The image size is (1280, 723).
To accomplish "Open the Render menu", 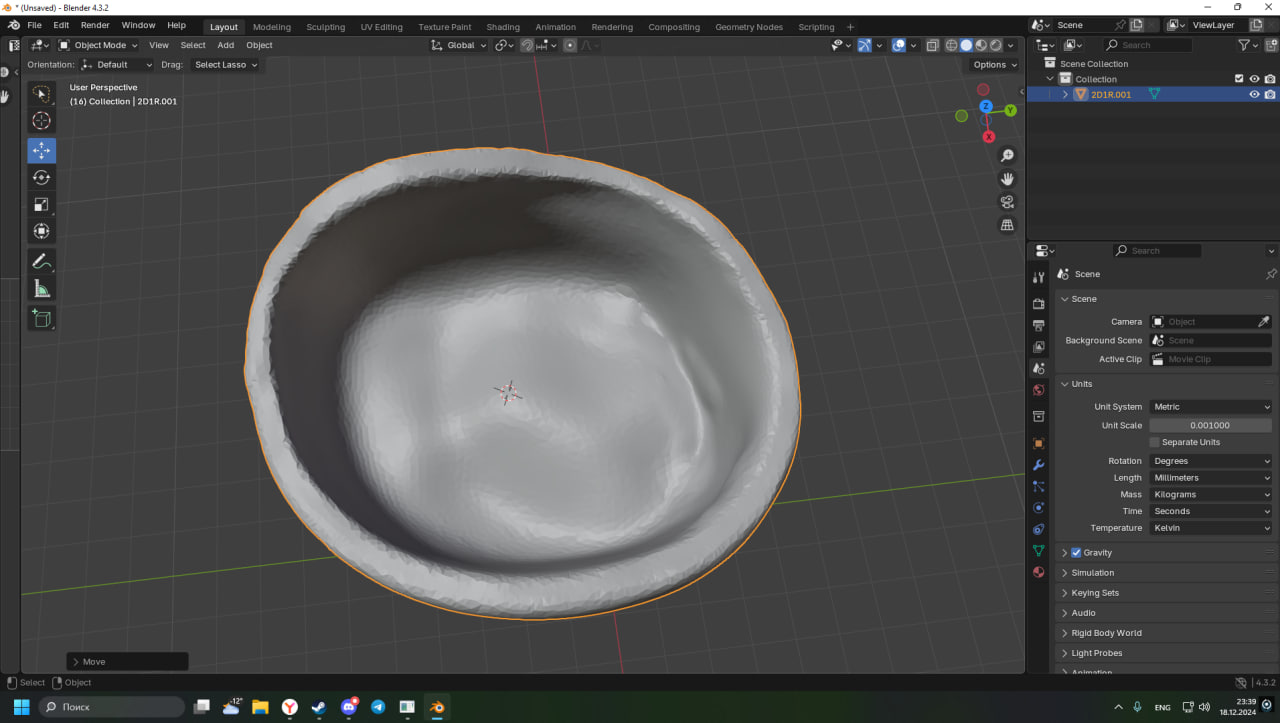I will [95, 25].
